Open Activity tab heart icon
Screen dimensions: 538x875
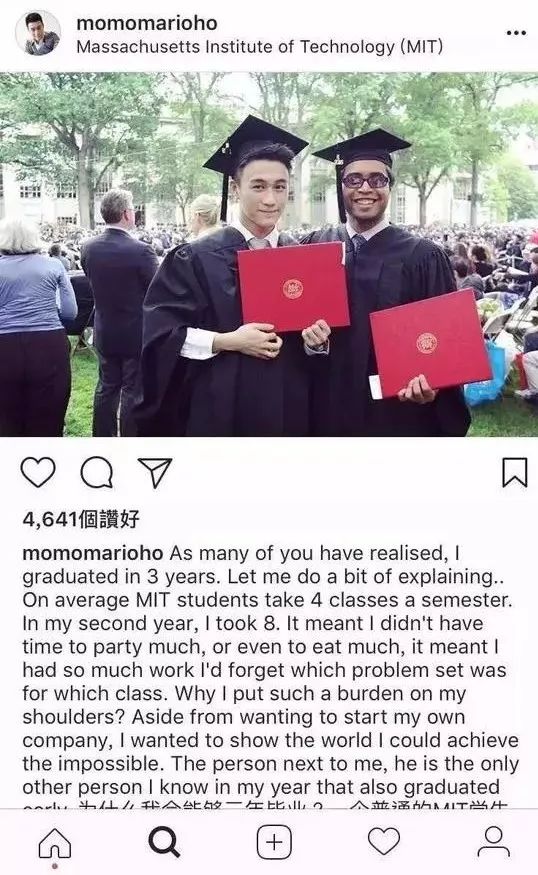[x=384, y=841]
